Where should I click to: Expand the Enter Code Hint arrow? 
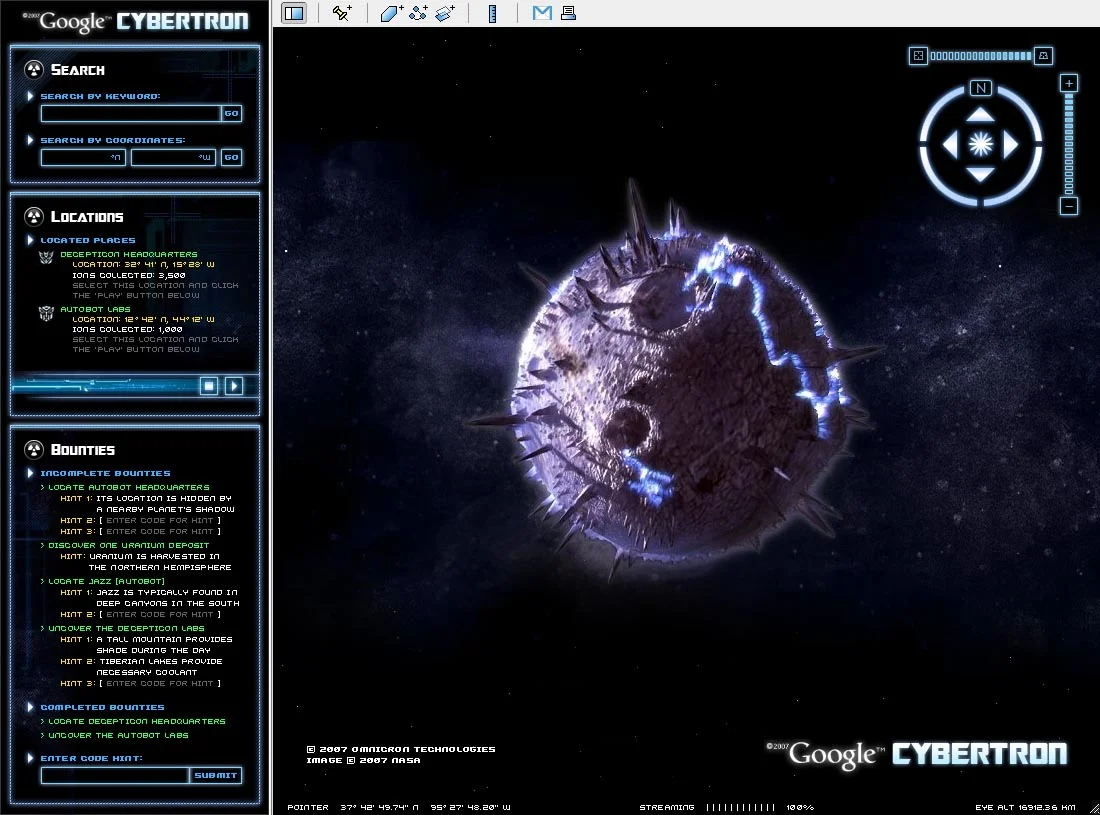(x=30, y=758)
